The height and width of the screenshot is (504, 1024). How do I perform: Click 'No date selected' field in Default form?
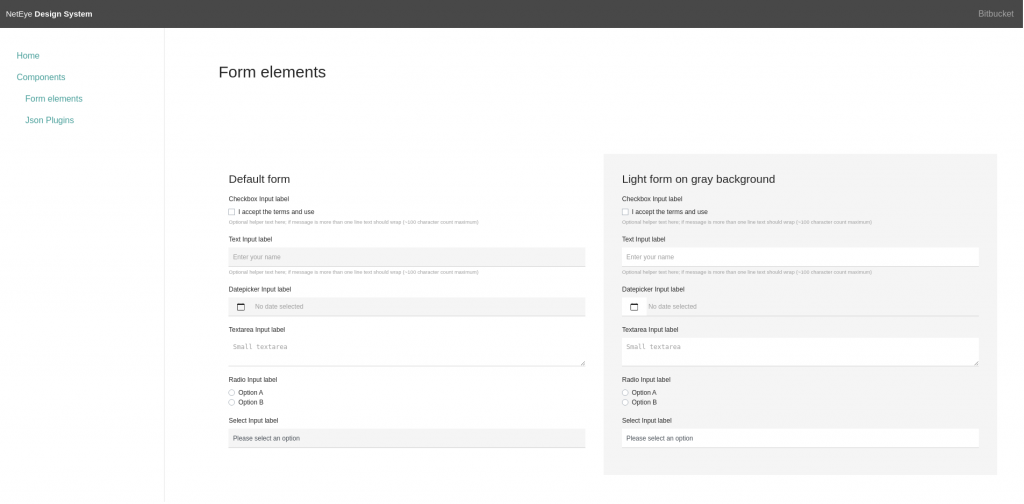point(415,307)
